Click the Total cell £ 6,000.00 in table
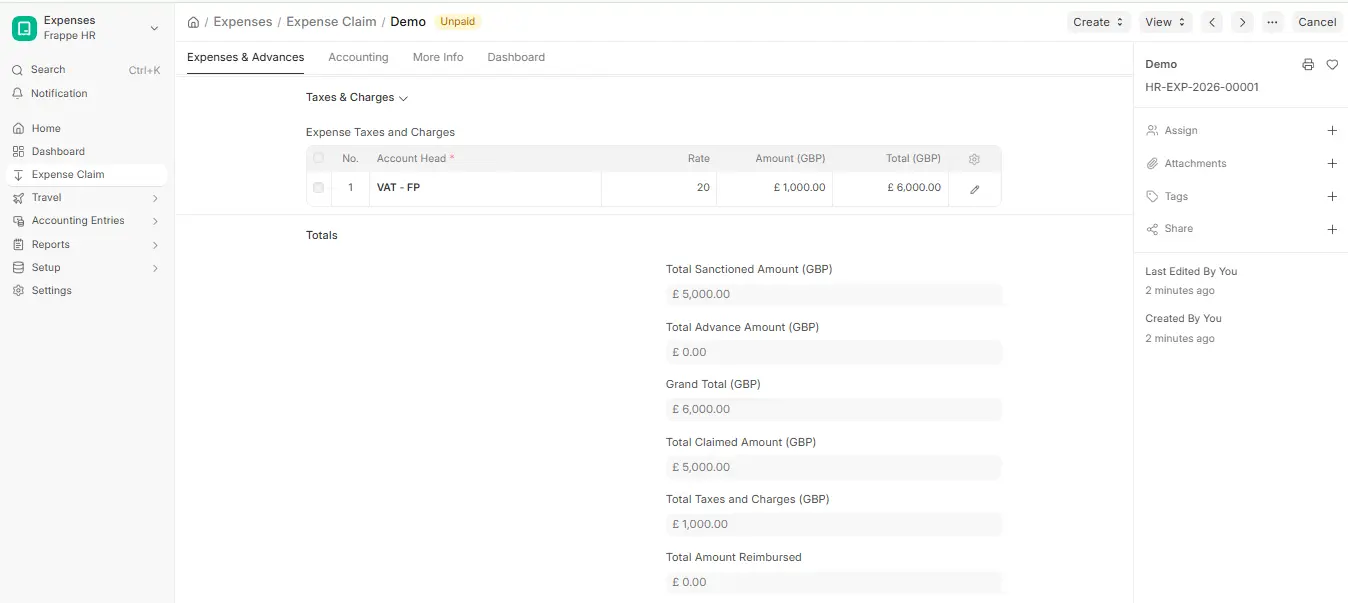The width and height of the screenshot is (1348, 603). click(x=890, y=188)
